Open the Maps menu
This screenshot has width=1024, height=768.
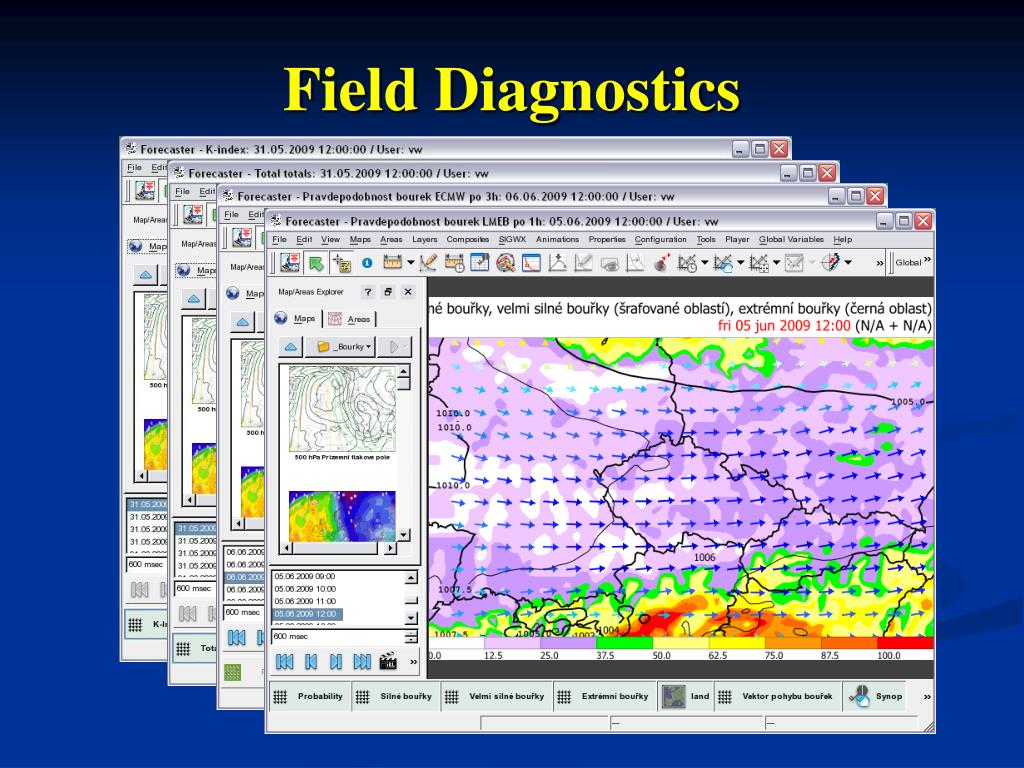(360, 240)
